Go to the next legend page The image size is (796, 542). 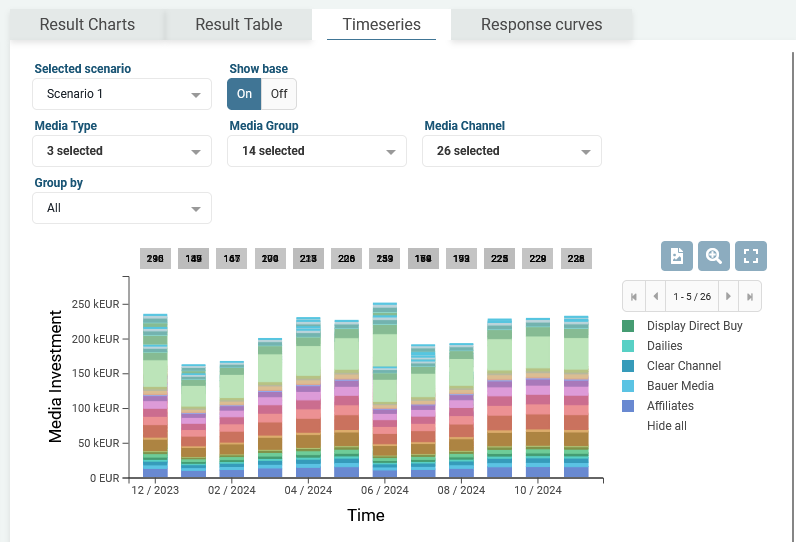coord(729,297)
